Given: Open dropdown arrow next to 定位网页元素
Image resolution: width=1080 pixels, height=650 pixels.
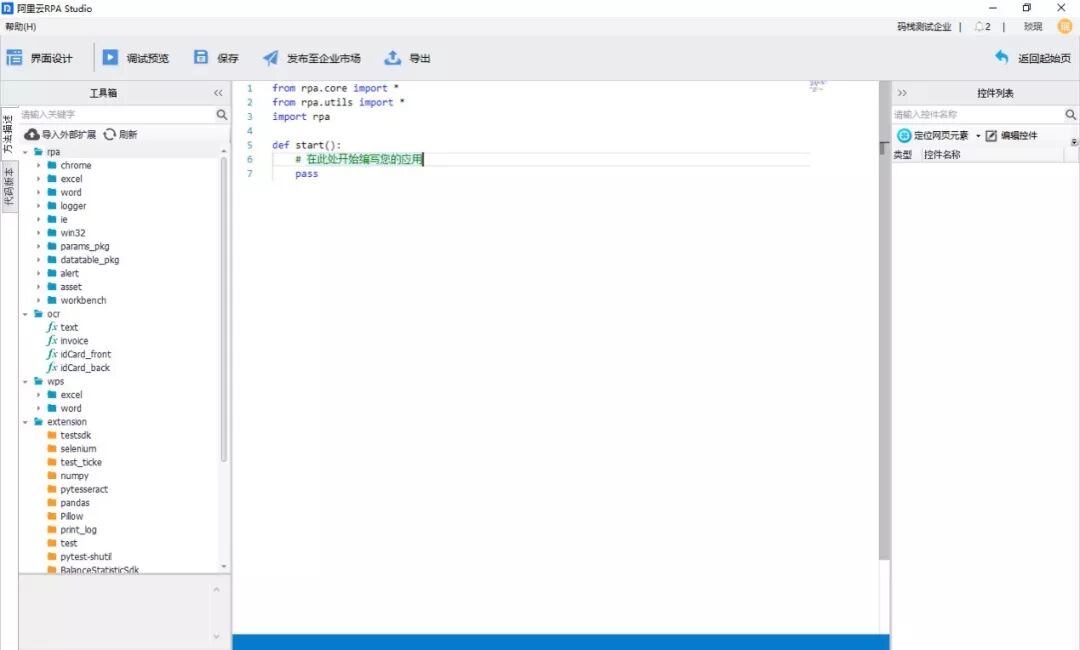Looking at the screenshot, I should coord(977,136).
